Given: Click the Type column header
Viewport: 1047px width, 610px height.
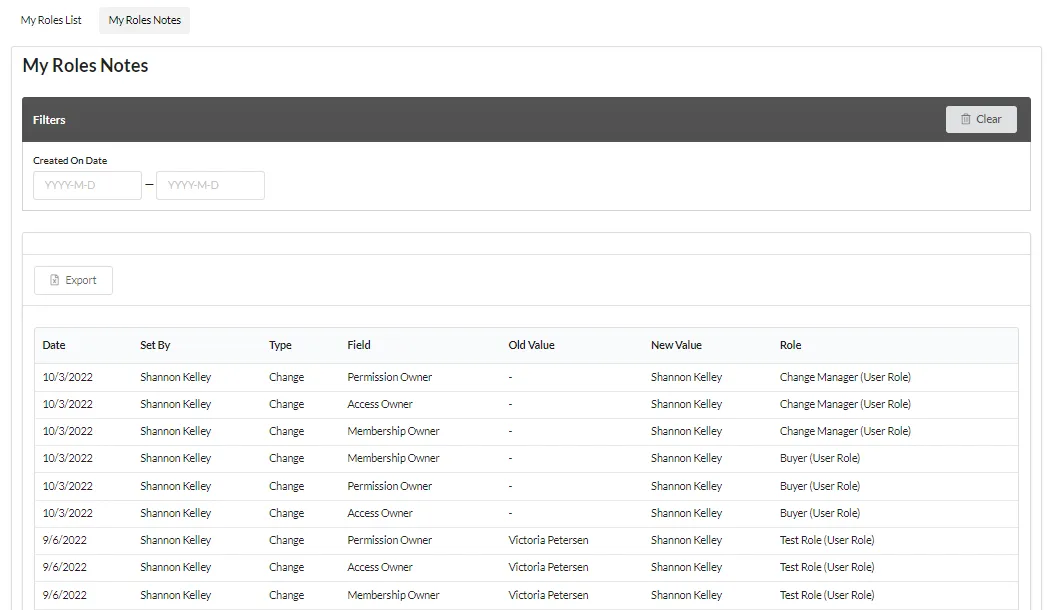Looking at the screenshot, I should click(280, 345).
